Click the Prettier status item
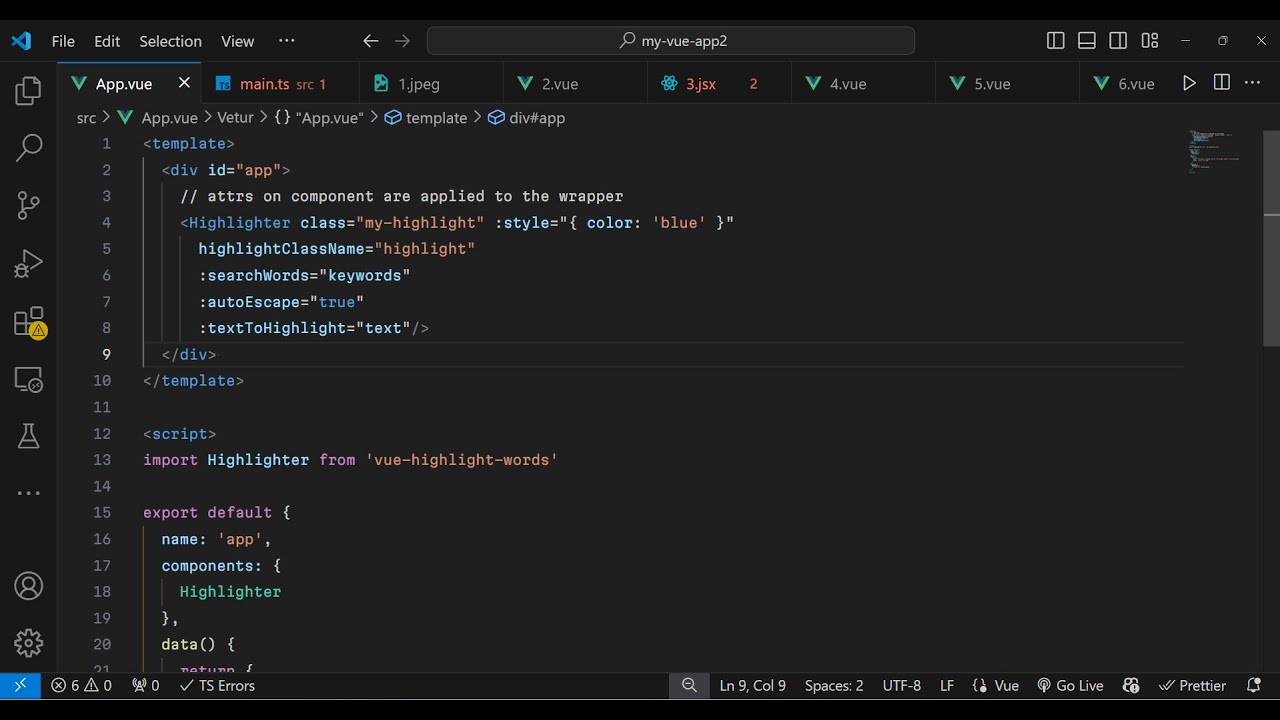The height and width of the screenshot is (720, 1280). pos(1192,685)
